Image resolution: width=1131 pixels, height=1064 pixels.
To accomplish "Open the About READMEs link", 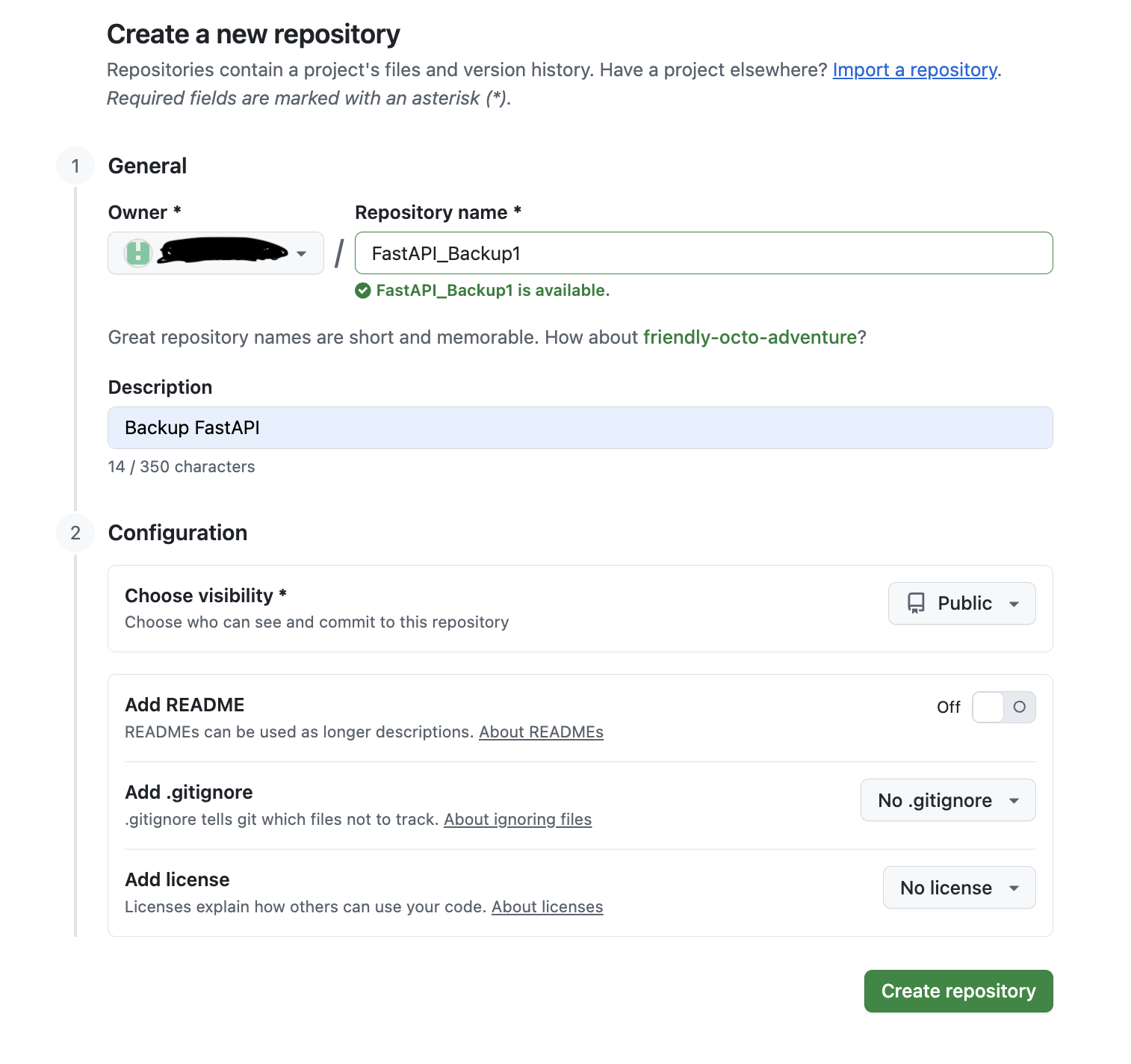I will (x=541, y=732).
